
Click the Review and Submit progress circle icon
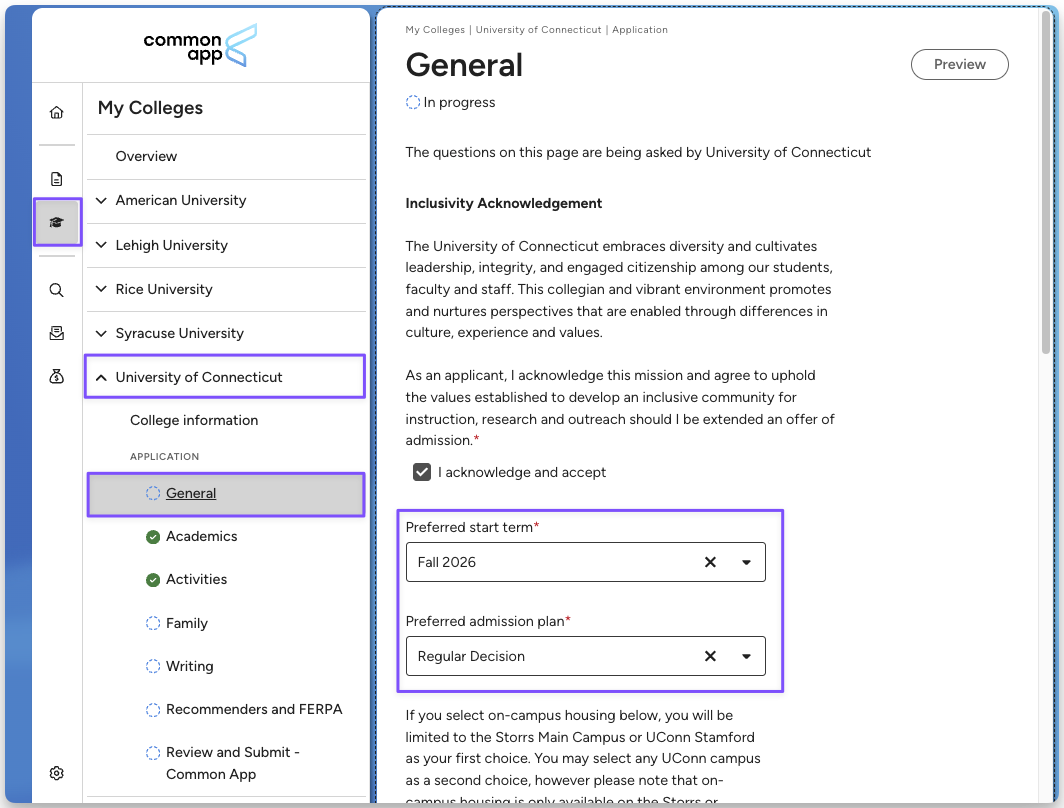pyautogui.click(x=153, y=752)
